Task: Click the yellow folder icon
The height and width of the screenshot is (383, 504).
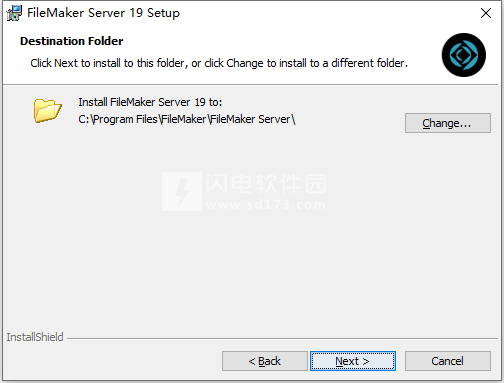Action: (48, 110)
